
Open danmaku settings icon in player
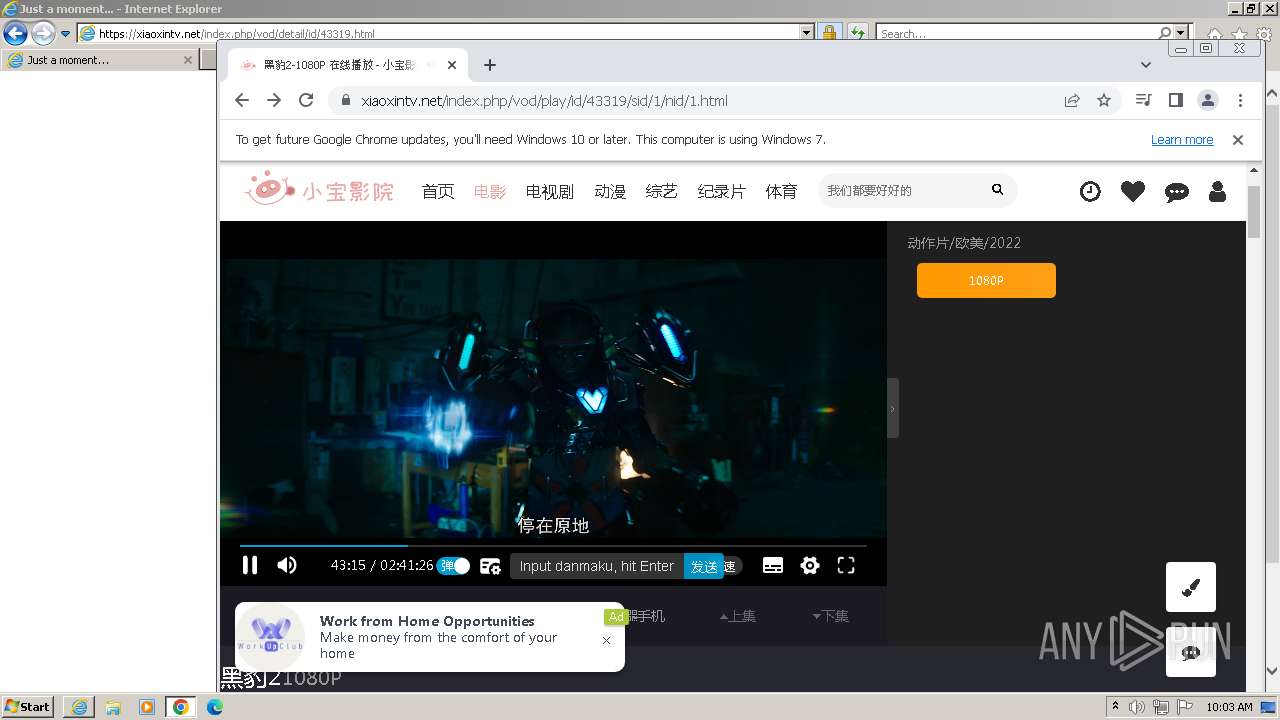tap(490, 566)
